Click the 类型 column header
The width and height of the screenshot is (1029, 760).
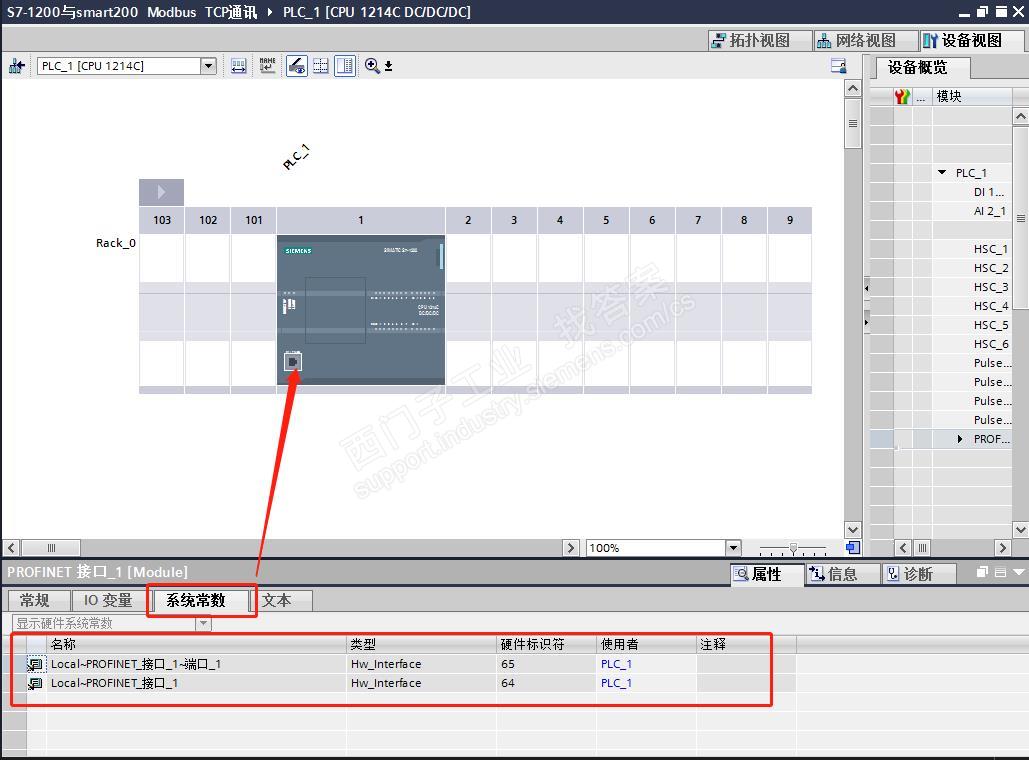point(421,644)
